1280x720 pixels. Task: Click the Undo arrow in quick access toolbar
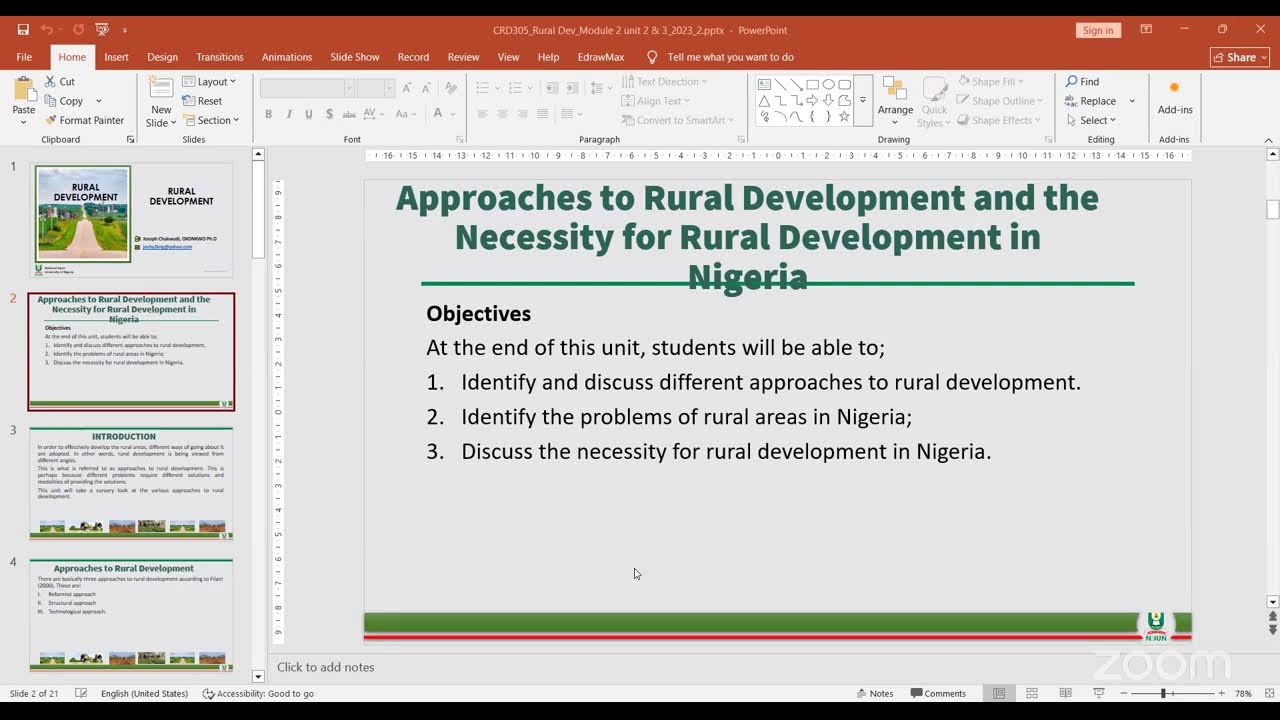(47, 30)
